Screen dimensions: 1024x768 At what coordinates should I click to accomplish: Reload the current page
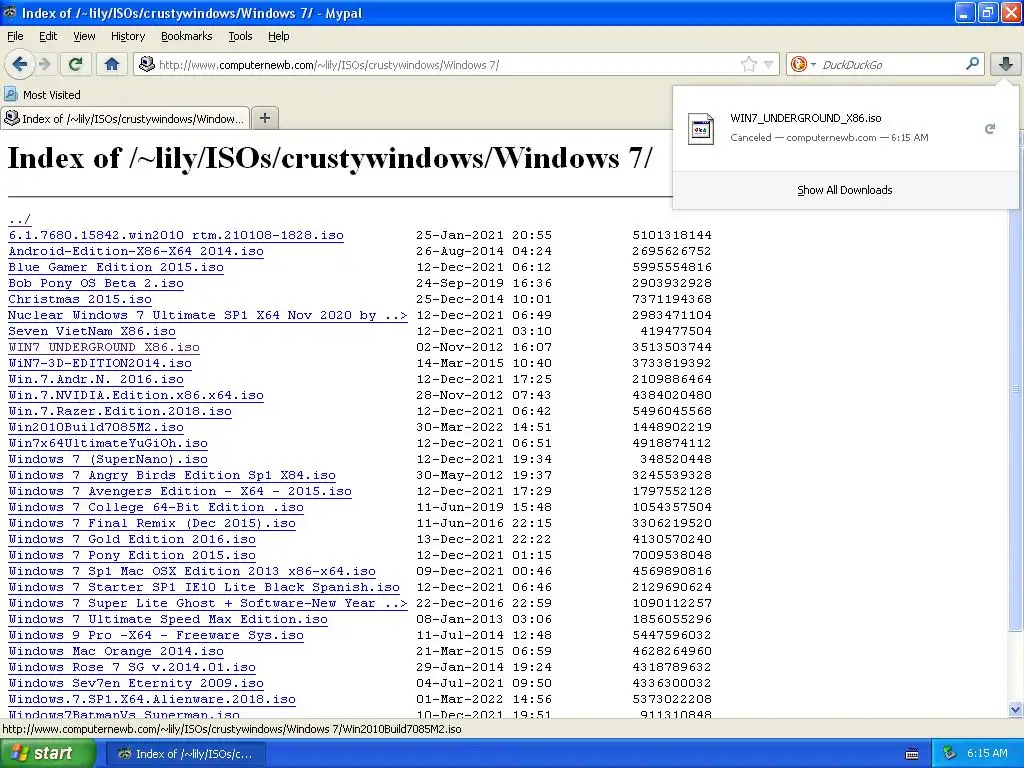coord(75,64)
